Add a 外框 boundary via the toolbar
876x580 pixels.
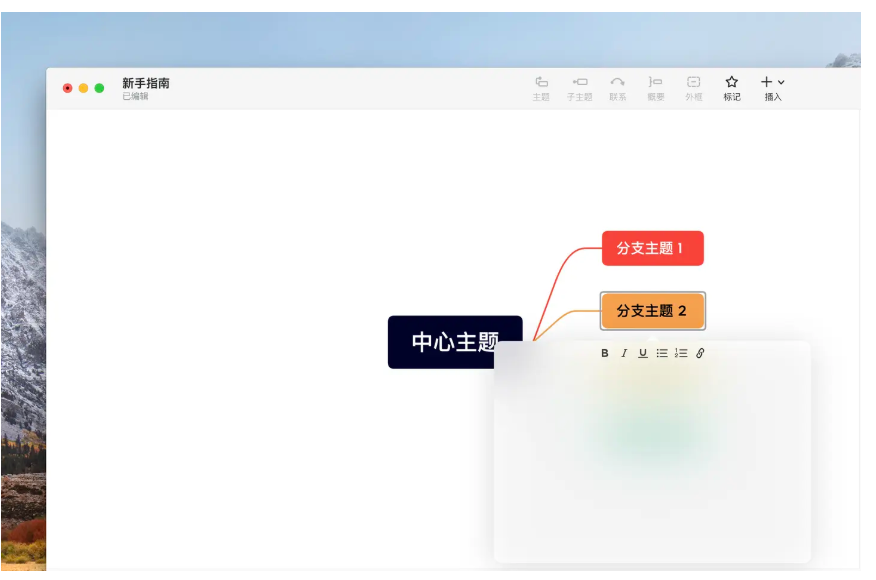(x=693, y=82)
